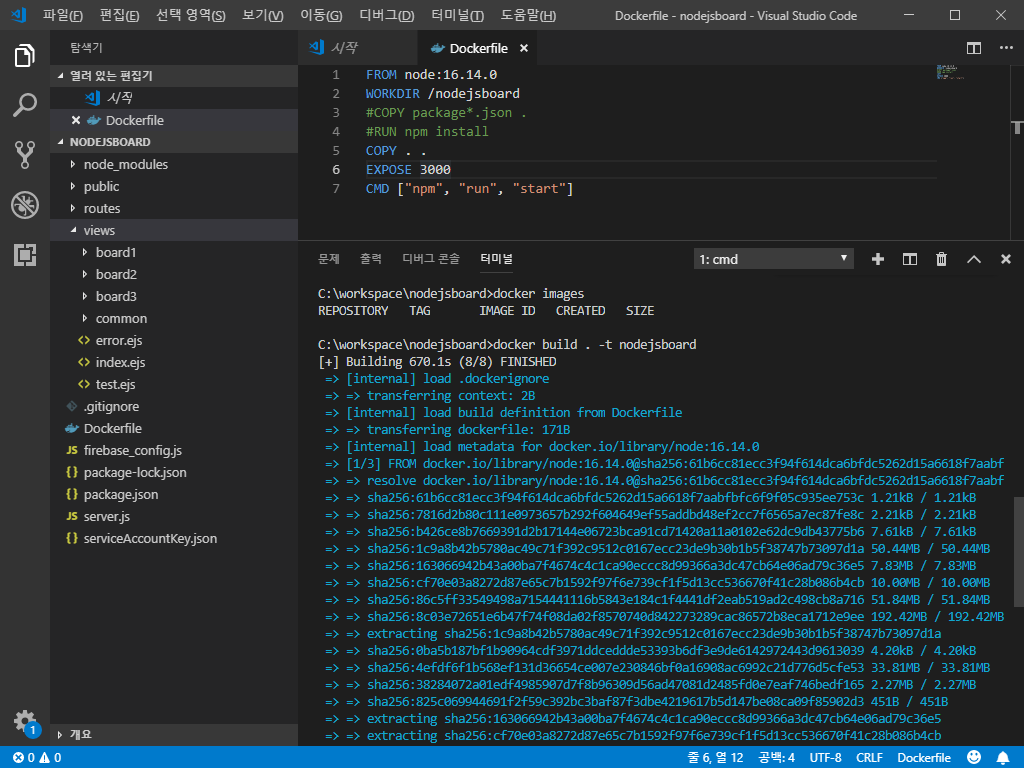
Task: Maximize panel with the up chevron
Action: 974,259
